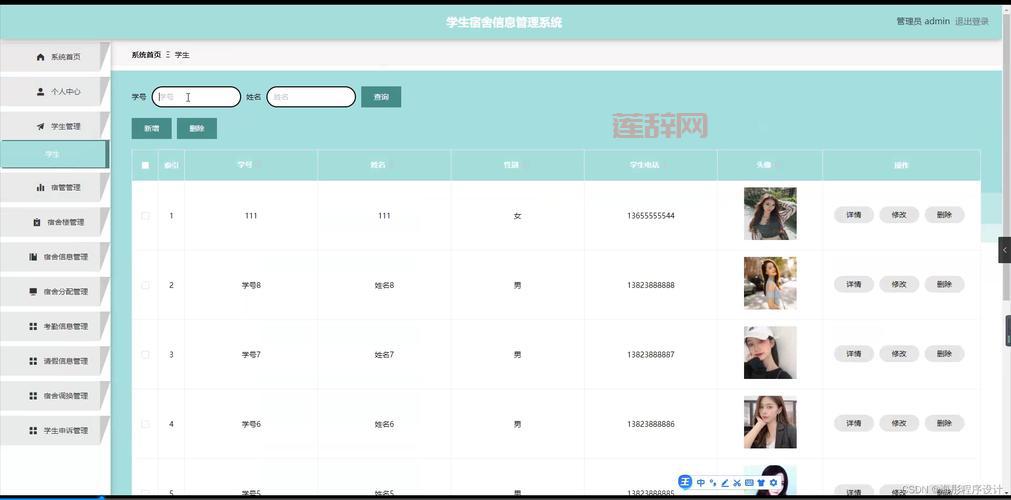This screenshot has height=500, width=1011.
Task: Click the person icon for 个人中心
Action: [41, 92]
